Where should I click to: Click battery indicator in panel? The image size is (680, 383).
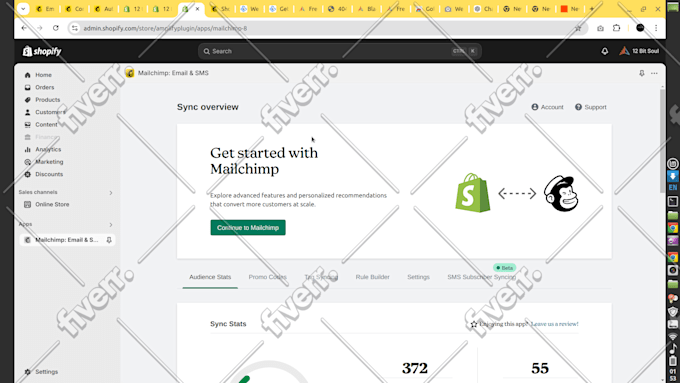point(673,361)
